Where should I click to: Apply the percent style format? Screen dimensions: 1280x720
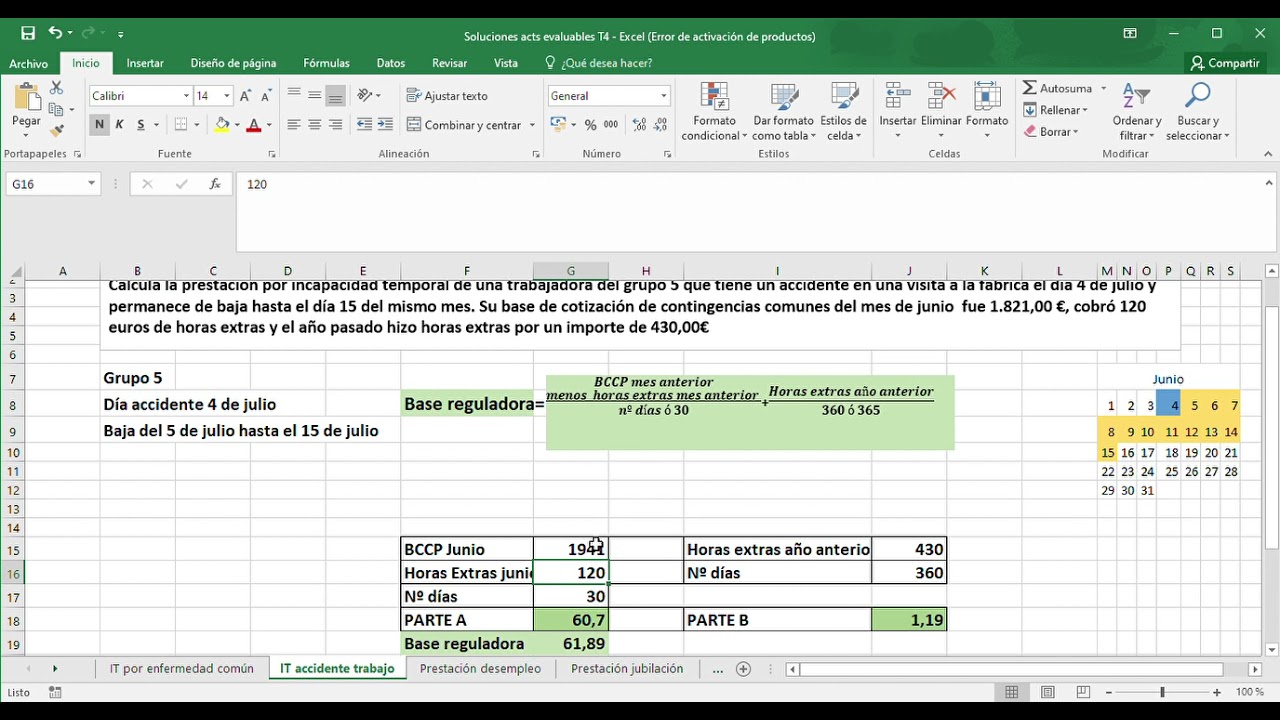point(590,125)
